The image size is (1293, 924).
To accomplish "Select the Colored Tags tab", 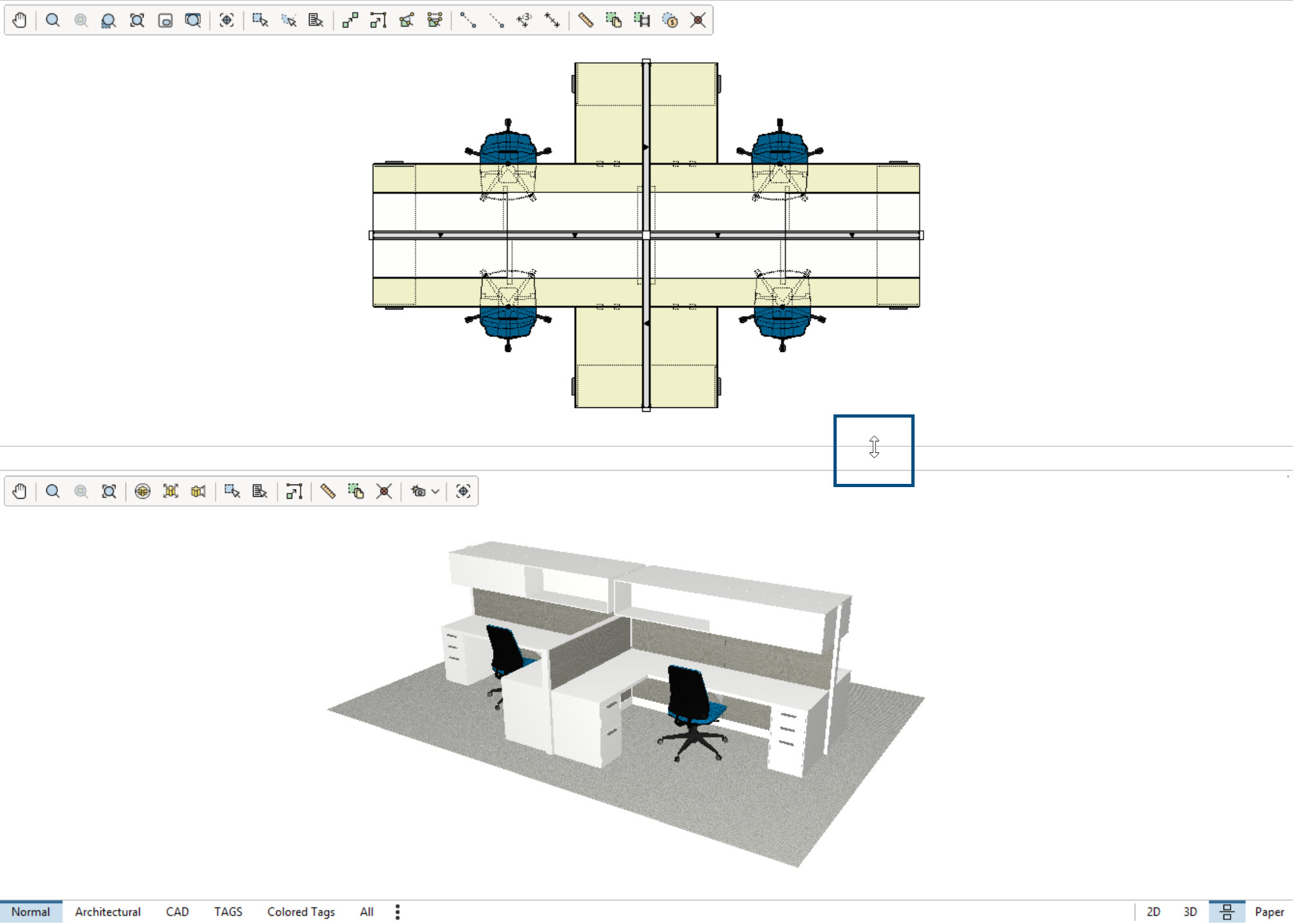I will pos(301,912).
